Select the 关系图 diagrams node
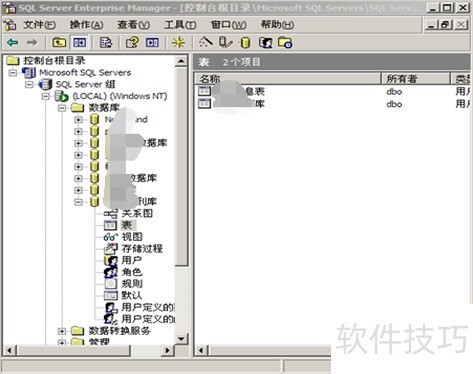 (x=137, y=213)
